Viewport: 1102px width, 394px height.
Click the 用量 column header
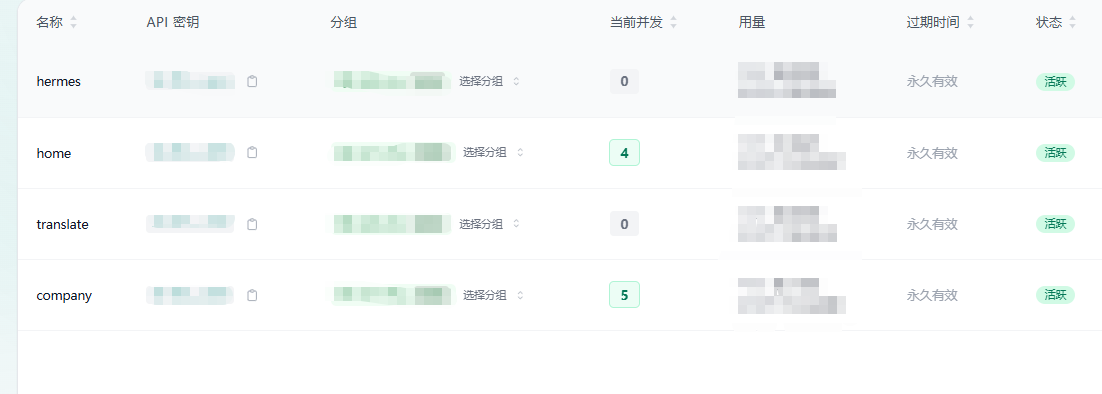pos(751,22)
